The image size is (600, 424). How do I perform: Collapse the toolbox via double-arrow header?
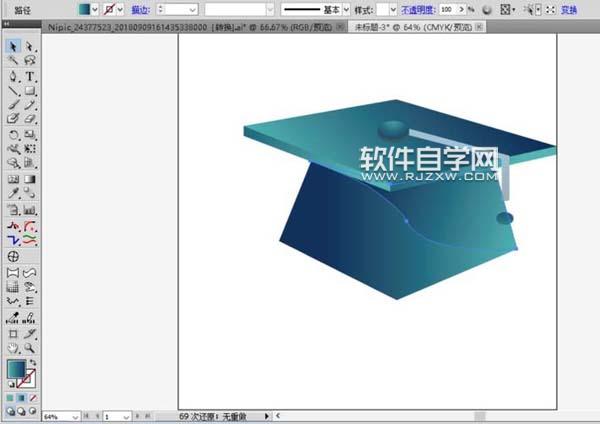(x=6, y=24)
